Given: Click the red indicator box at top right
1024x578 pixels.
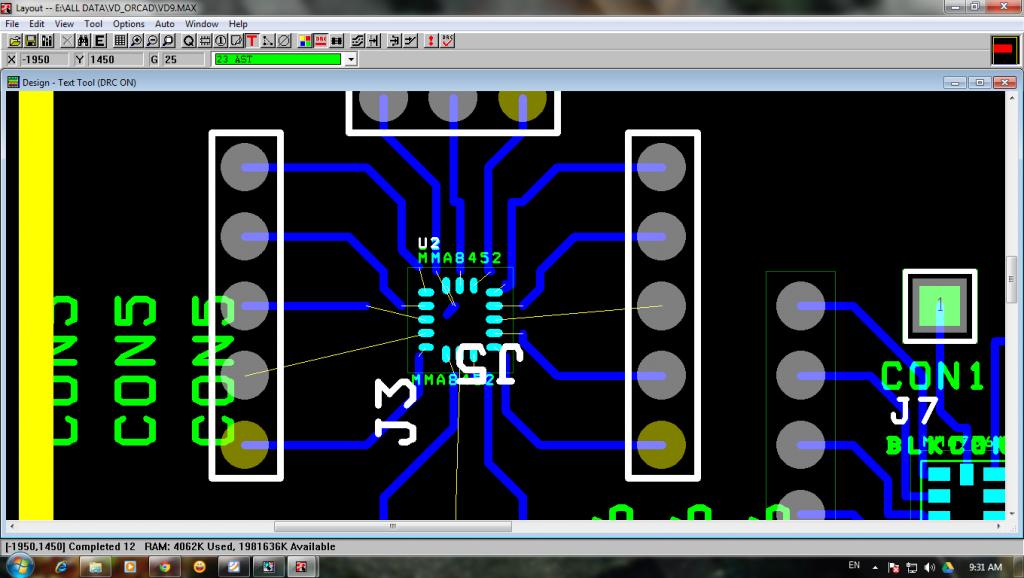Looking at the screenshot, I should (1004, 50).
